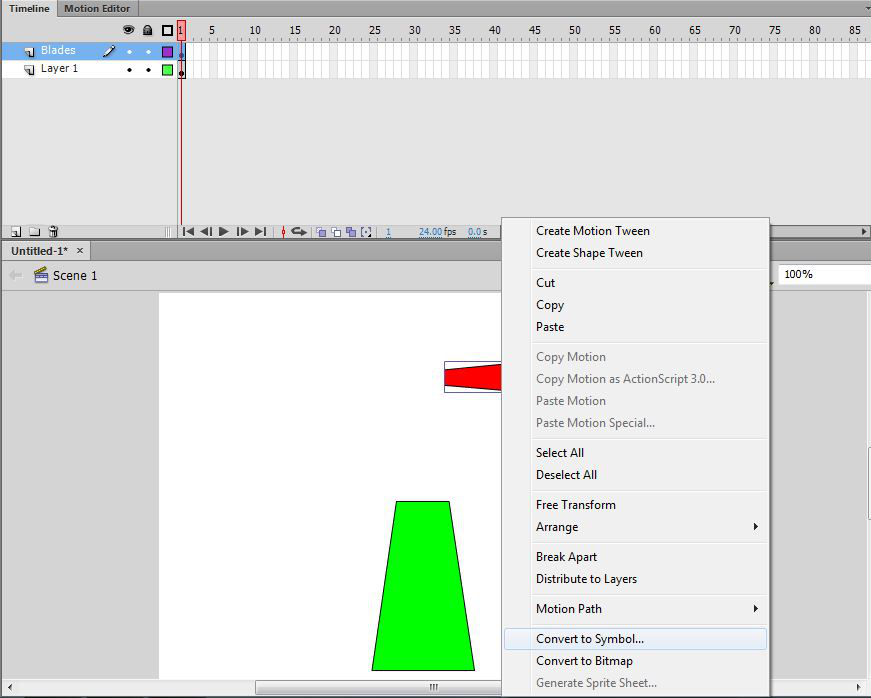Click the Scene 1 label
The image size is (871, 698).
pos(75,275)
